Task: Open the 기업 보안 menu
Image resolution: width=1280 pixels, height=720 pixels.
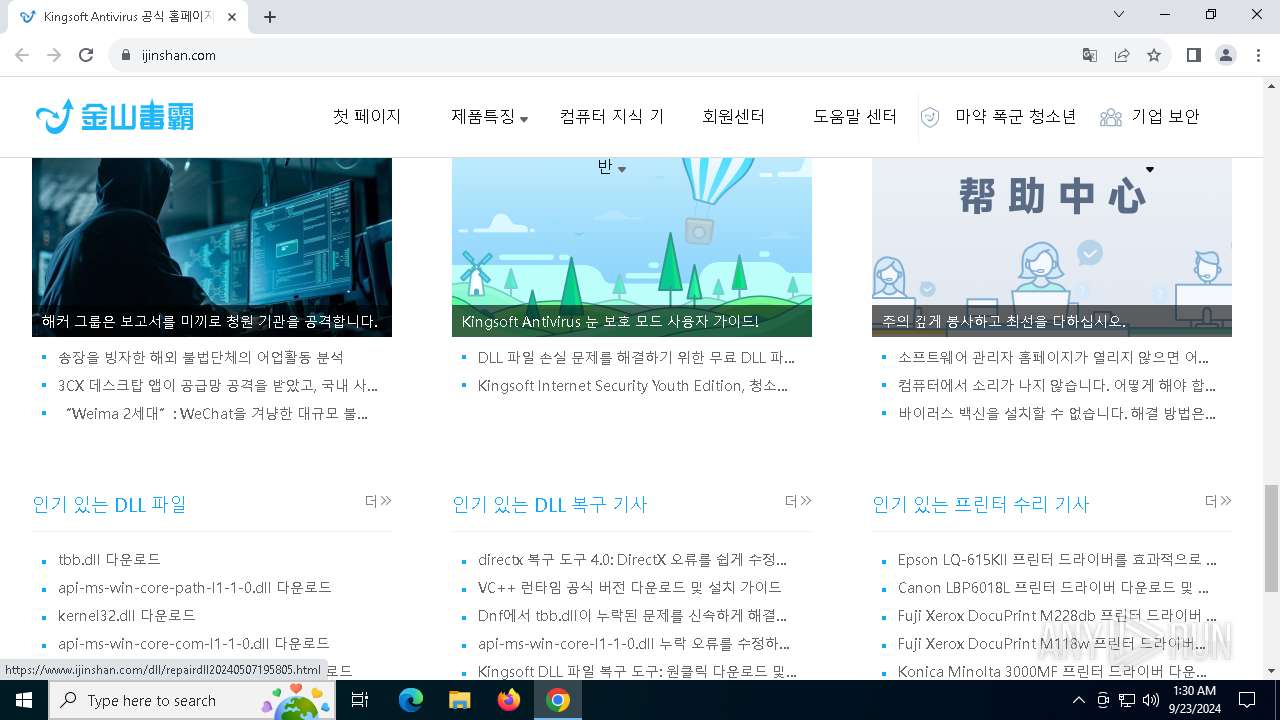Action: tap(1165, 116)
